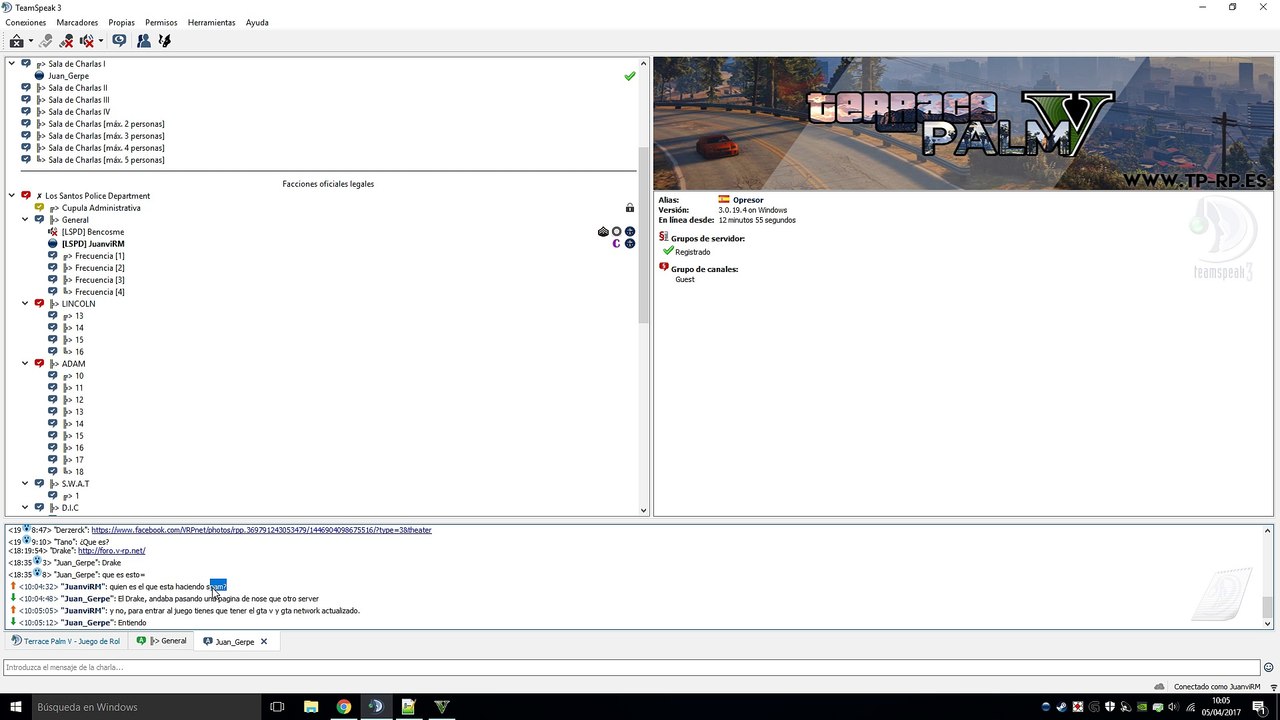Click the Windows Task View button
This screenshot has width=1280, height=720.
click(x=277, y=707)
